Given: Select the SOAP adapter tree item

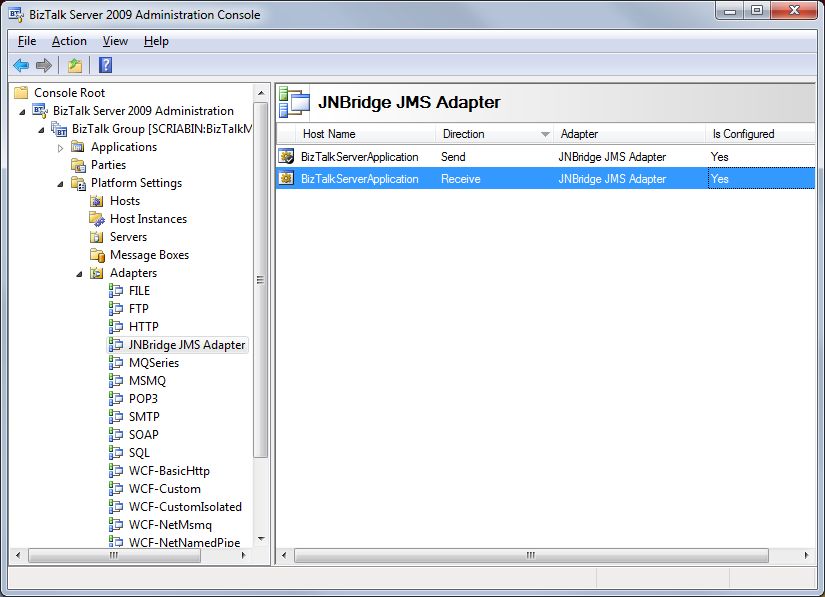Looking at the screenshot, I should [144, 435].
